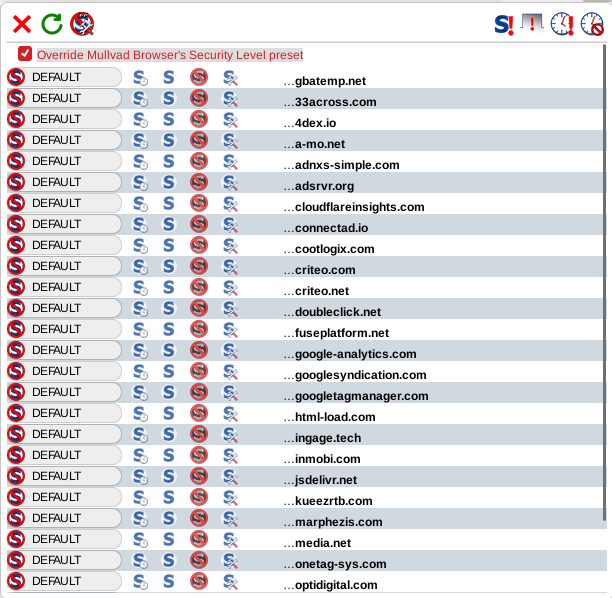Select DEFAULT preset for cloudflareinsights.com
This screenshot has height=598, width=612.
click(64, 203)
